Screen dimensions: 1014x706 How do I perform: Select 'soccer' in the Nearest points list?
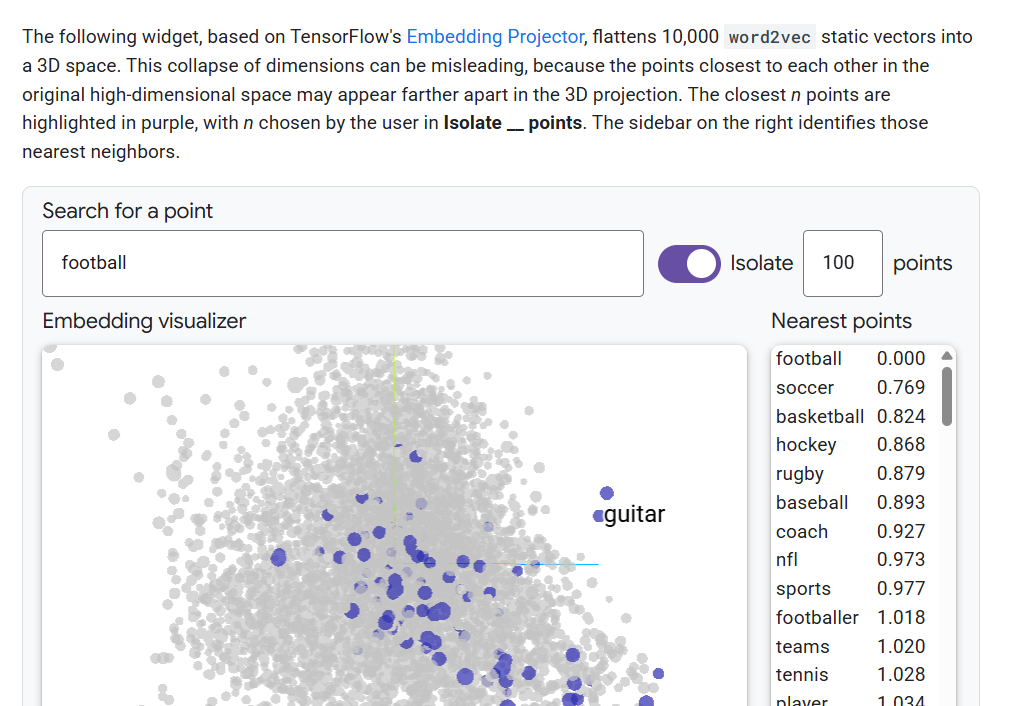click(805, 388)
